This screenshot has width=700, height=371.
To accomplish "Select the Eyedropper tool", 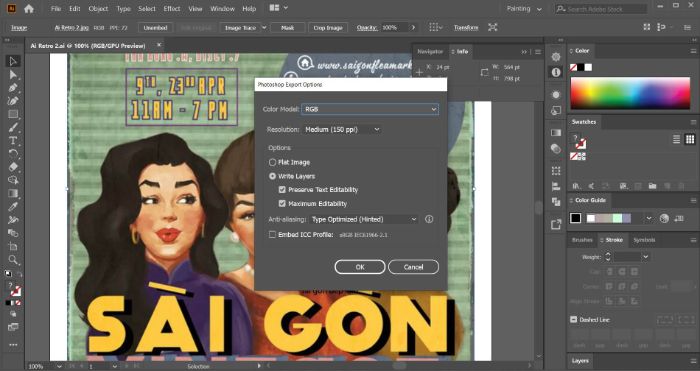I will pos(13,206).
